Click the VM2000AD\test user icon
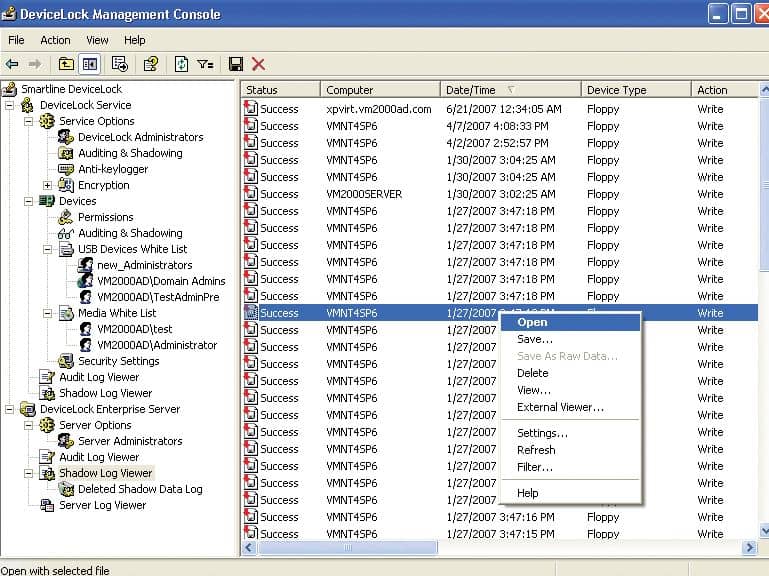This screenshot has width=769, height=576. pos(85,329)
